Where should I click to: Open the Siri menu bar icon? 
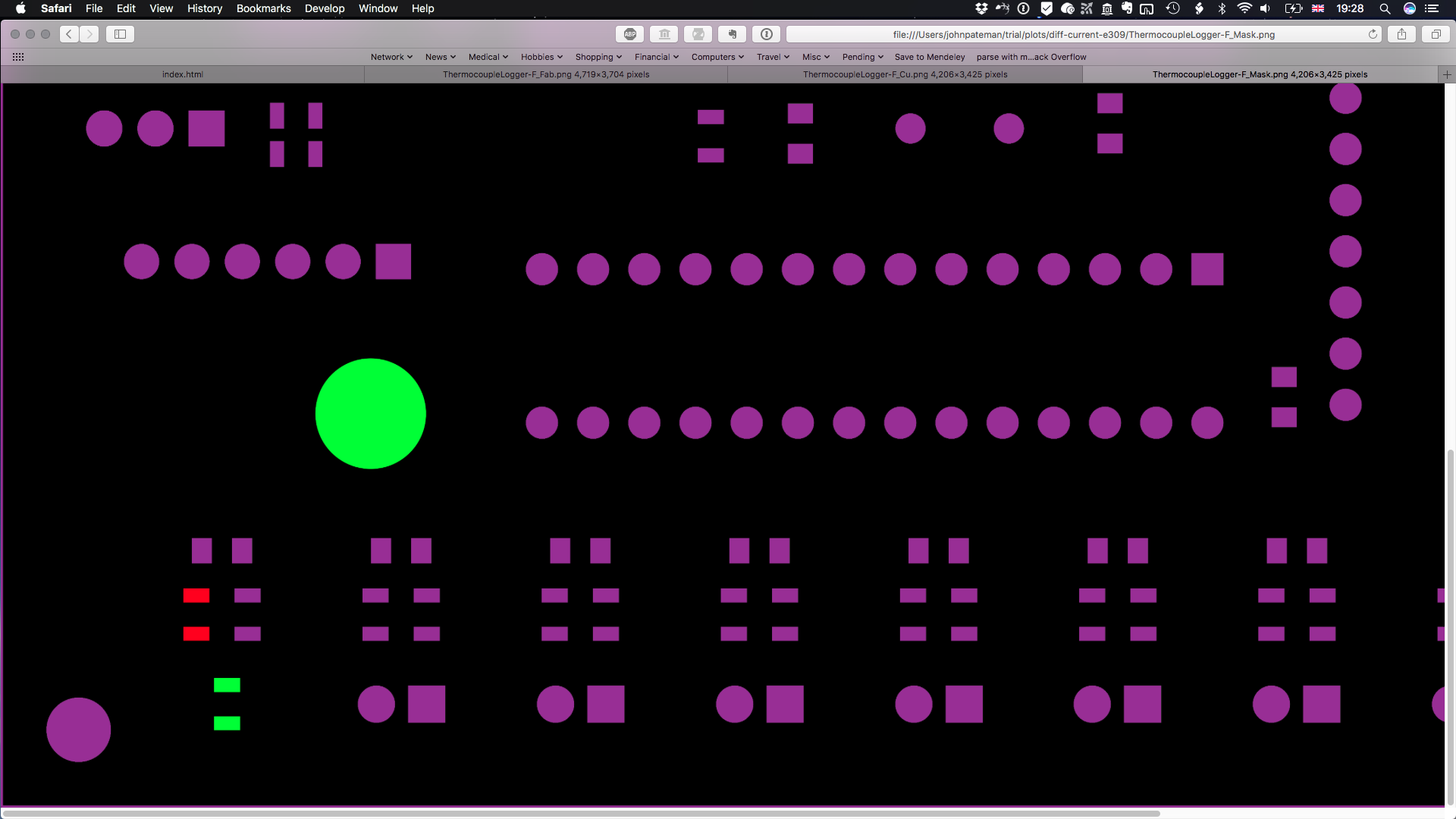click(1409, 8)
